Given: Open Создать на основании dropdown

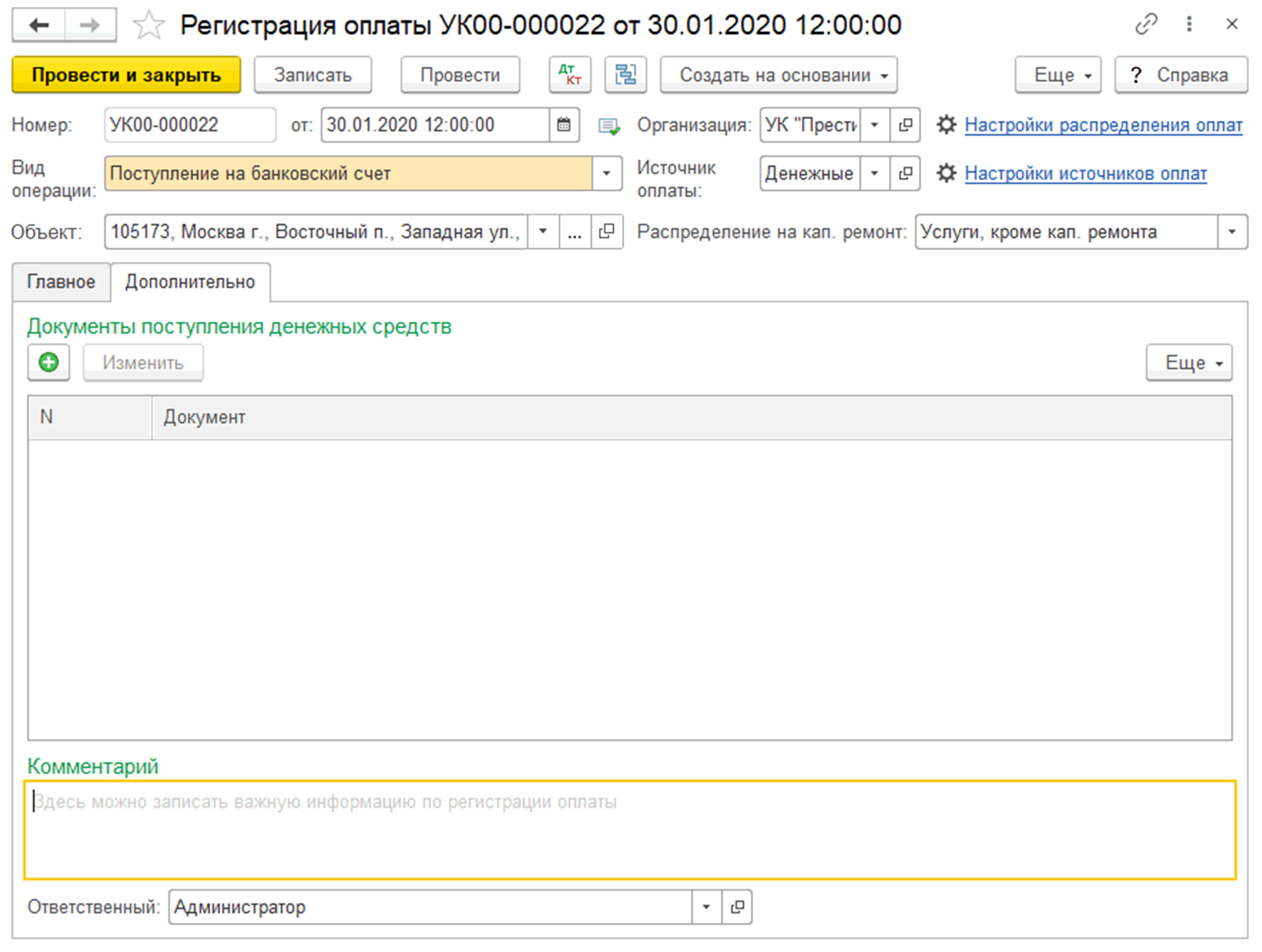Looking at the screenshot, I should tap(779, 75).
